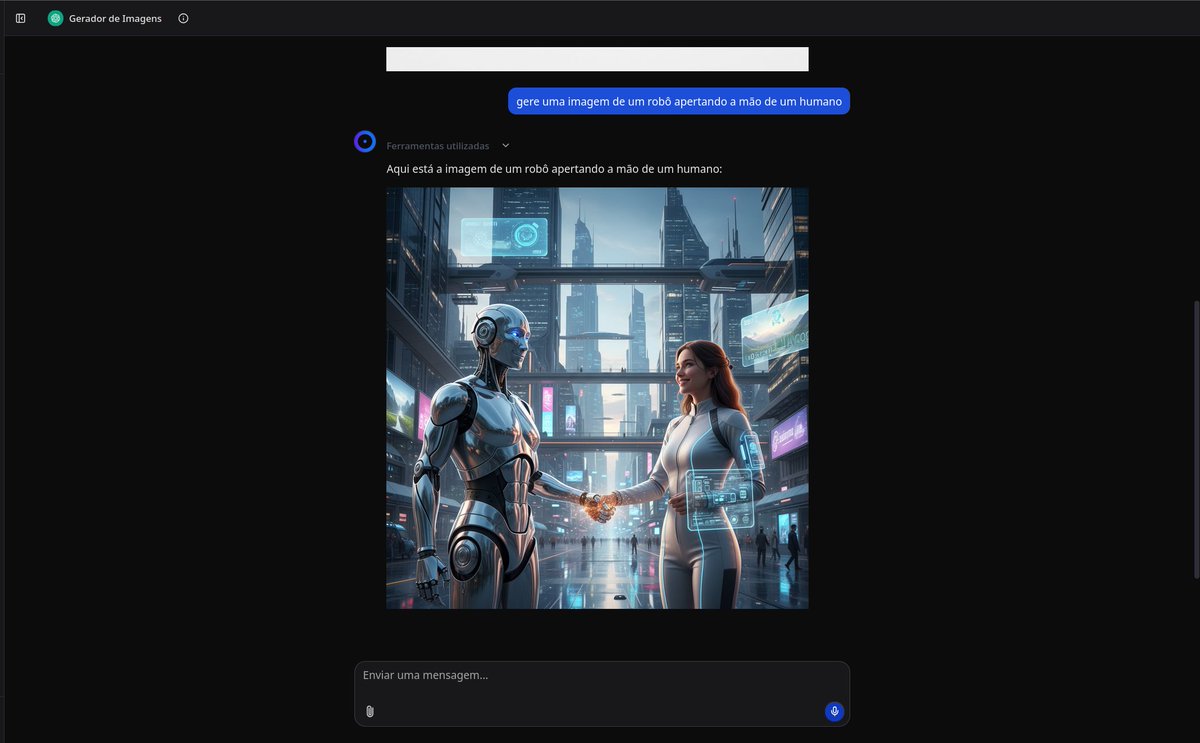Click the reply text "Aqui está a imagem..."
Image resolution: width=1200 pixels, height=743 pixels.
554,169
